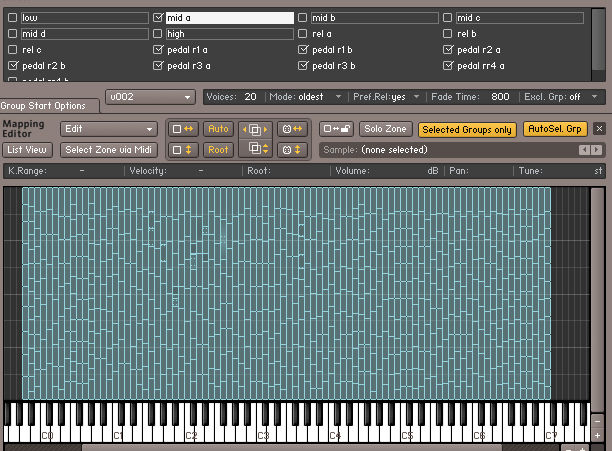
Task: Open the Mapping Editor Edit dropdown menu
Action: click(109, 129)
